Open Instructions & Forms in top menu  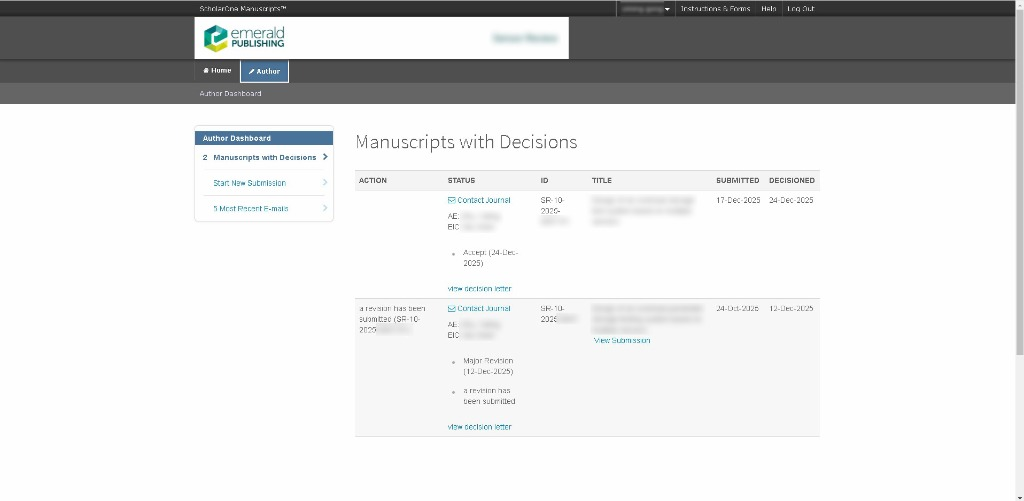(x=714, y=9)
